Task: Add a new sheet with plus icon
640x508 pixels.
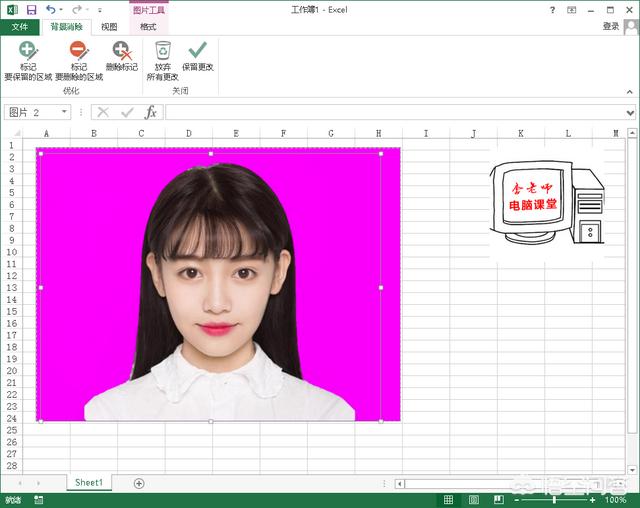Action: coord(139,483)
